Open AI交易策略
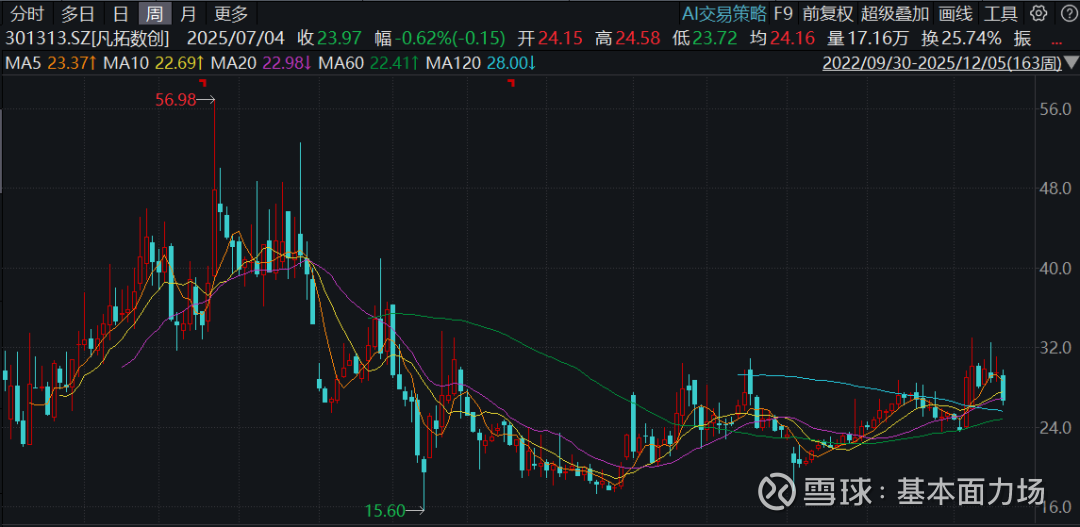 click(724, 13)
